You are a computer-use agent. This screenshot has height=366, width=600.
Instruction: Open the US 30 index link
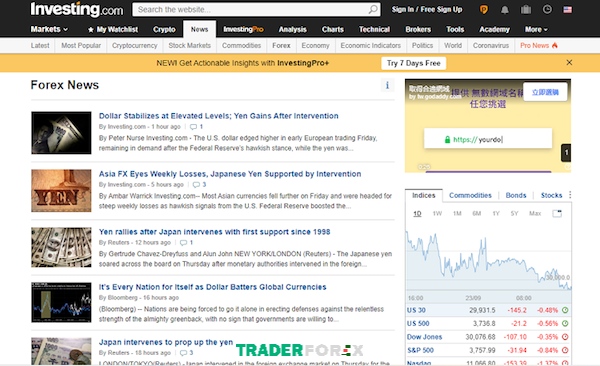click(x=416, y=310)
